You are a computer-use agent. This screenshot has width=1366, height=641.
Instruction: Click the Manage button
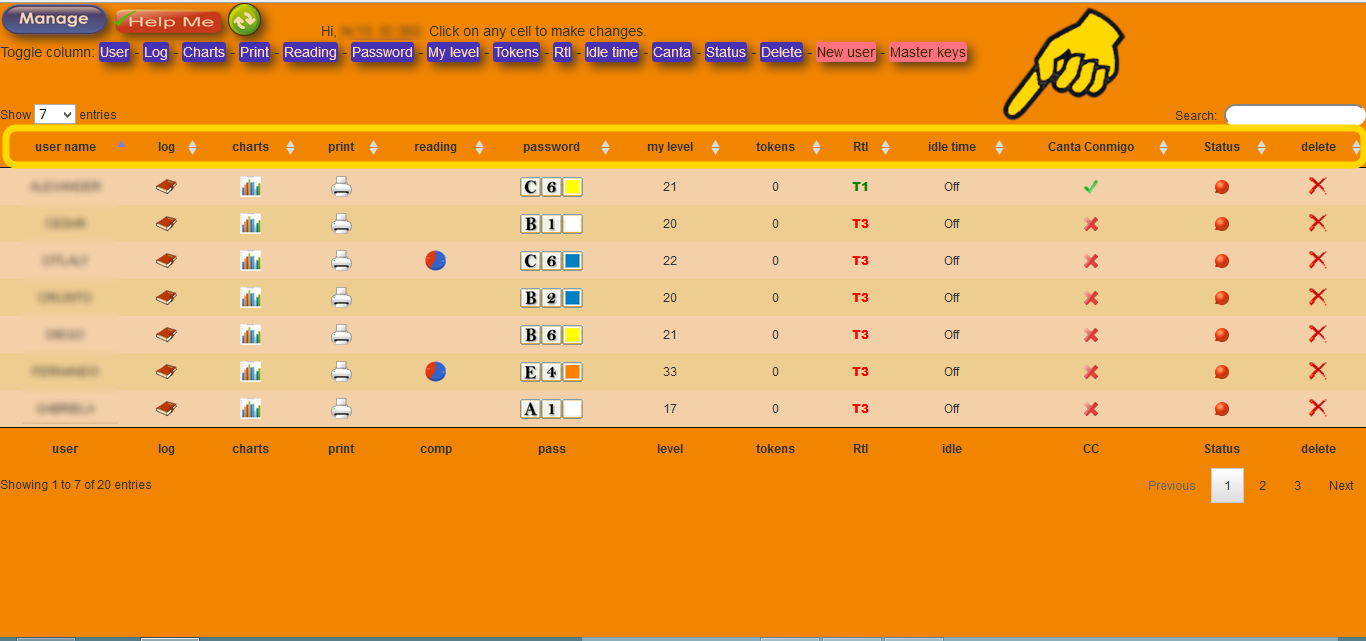pyautogui.click(x=54, y=19)
